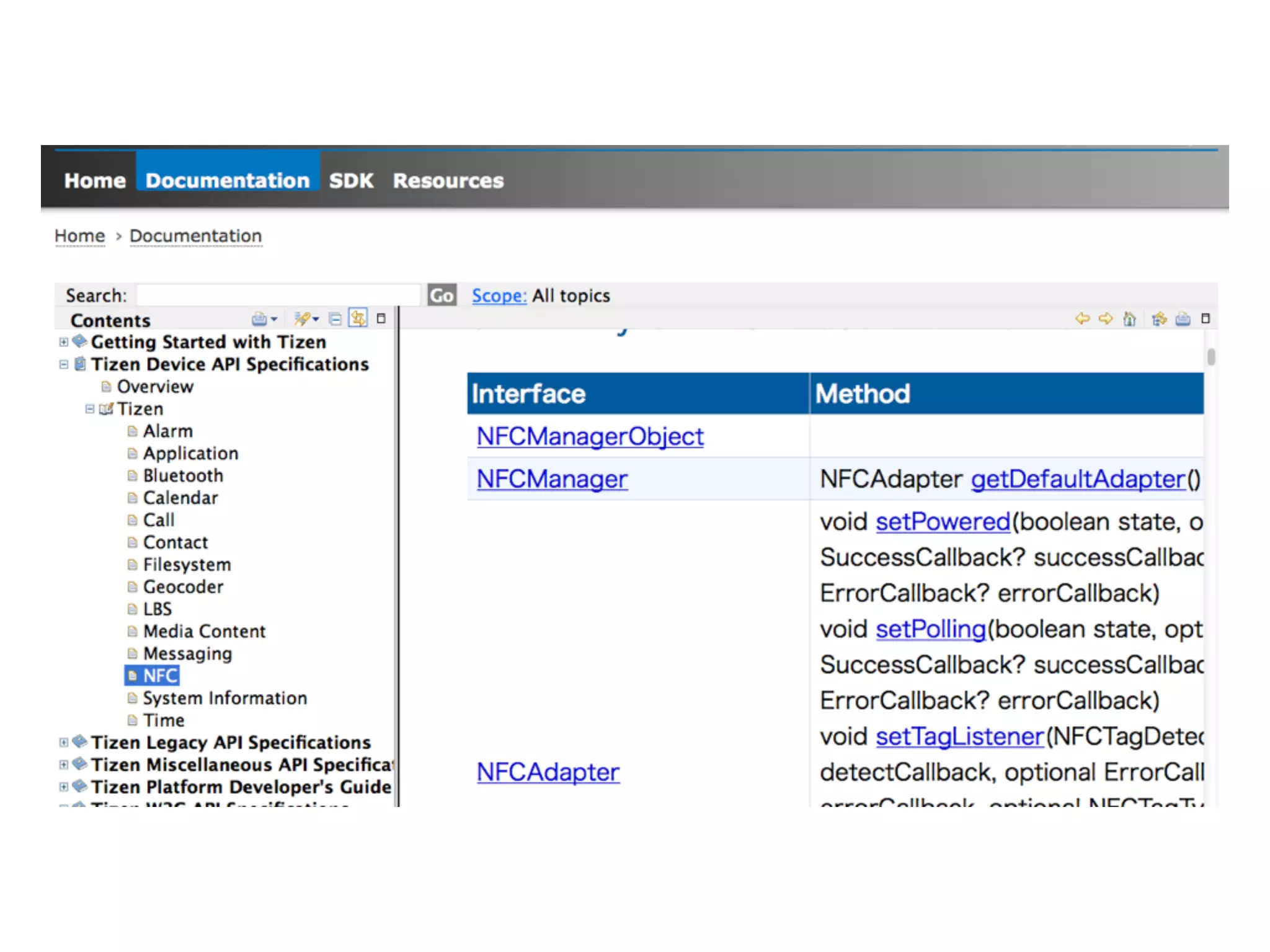Click the Go search button

442,296
